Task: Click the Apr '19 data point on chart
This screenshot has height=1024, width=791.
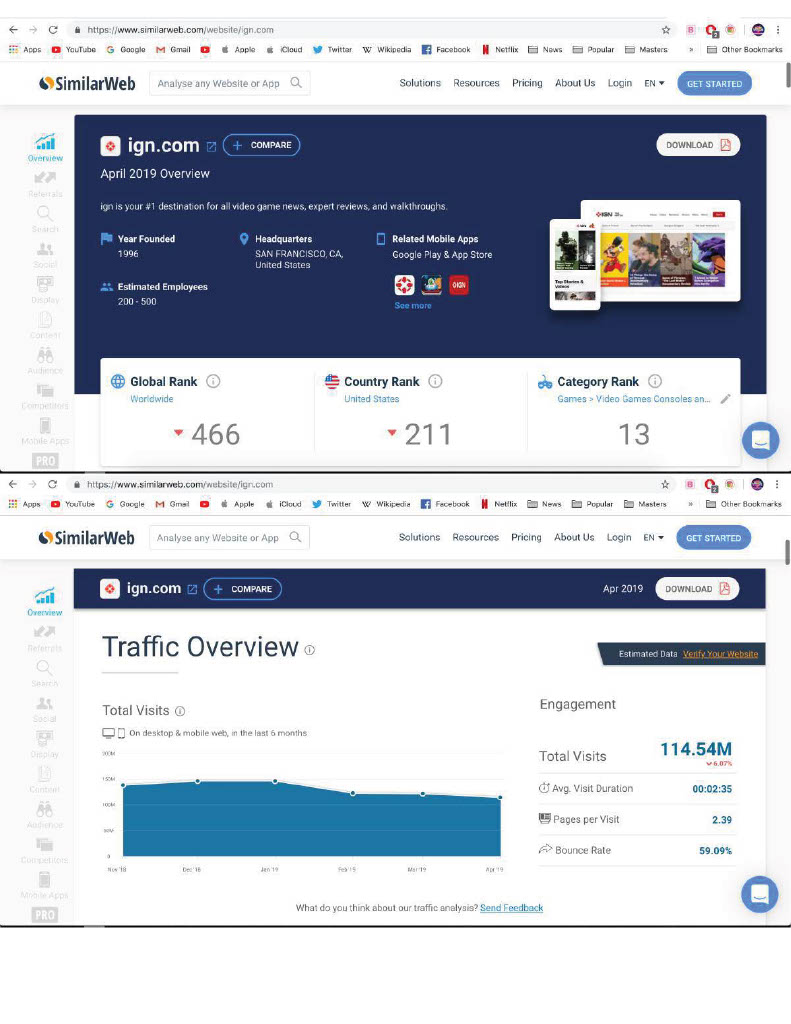Action: (500, 797)
